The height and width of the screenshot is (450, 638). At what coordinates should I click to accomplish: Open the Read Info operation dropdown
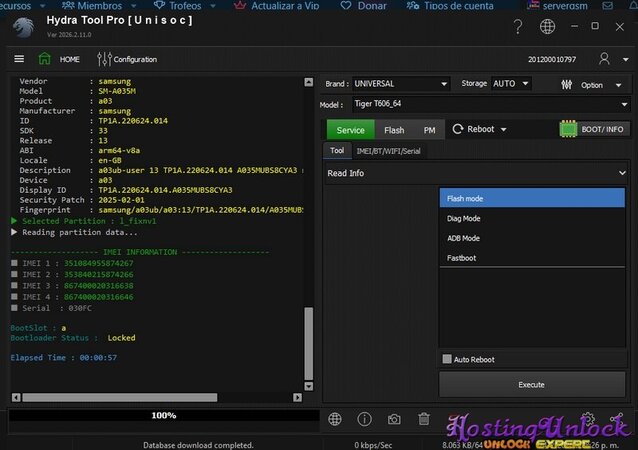click(x=476, y=173)
